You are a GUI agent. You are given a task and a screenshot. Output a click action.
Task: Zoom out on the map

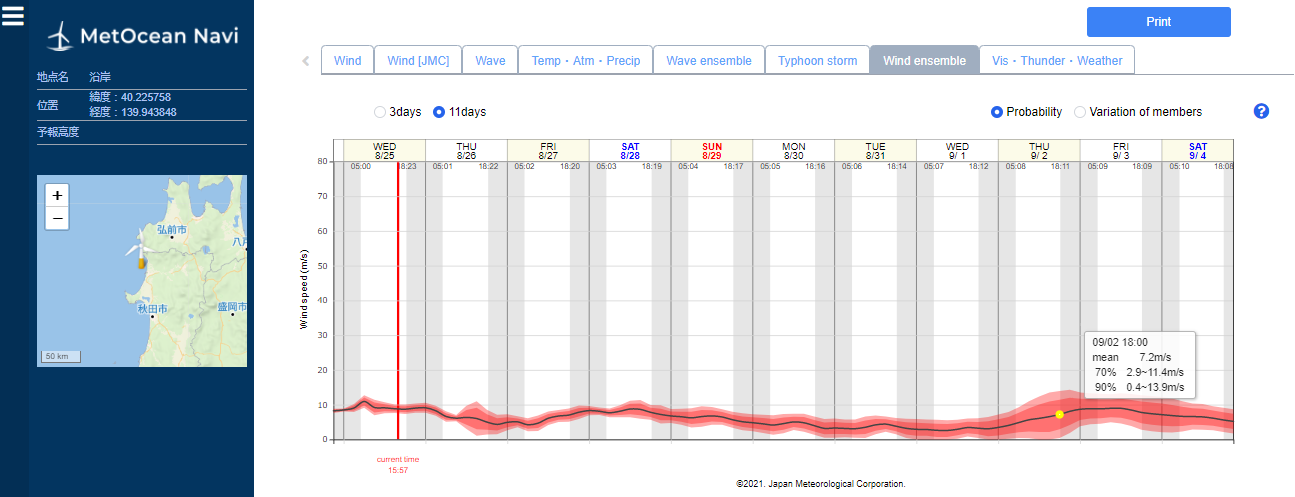(x=57, y=218)
